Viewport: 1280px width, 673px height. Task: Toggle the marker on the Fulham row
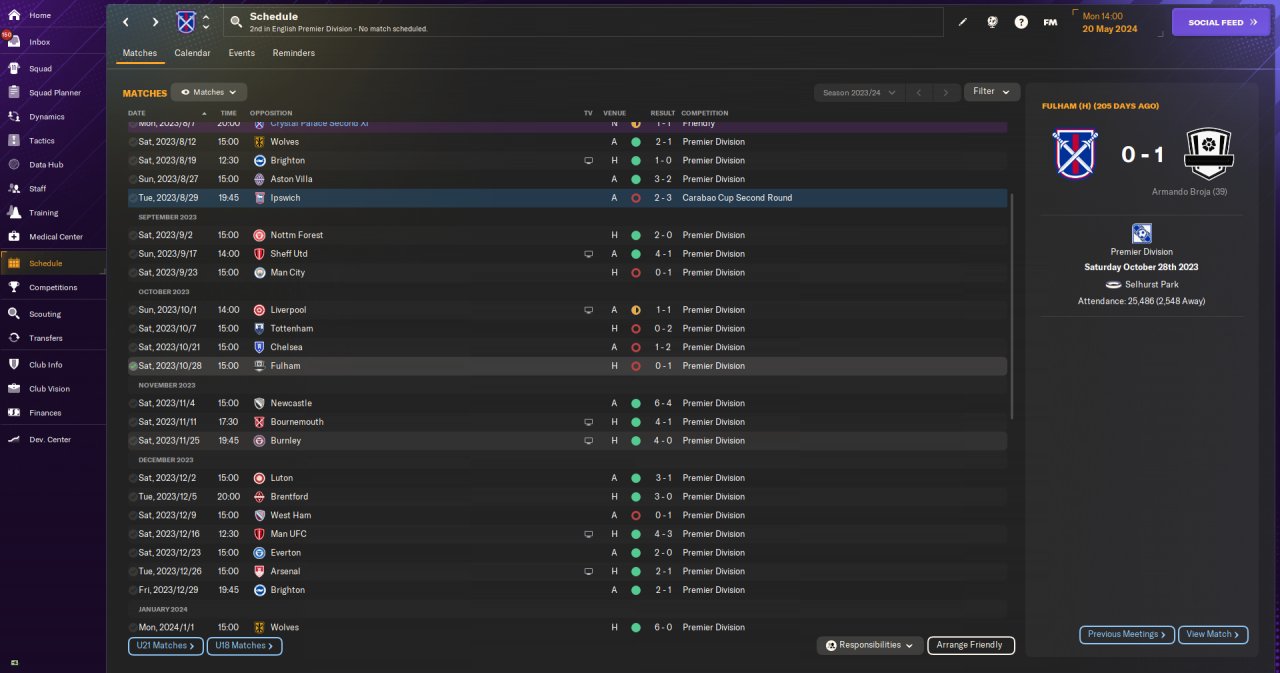pos(133,366)
